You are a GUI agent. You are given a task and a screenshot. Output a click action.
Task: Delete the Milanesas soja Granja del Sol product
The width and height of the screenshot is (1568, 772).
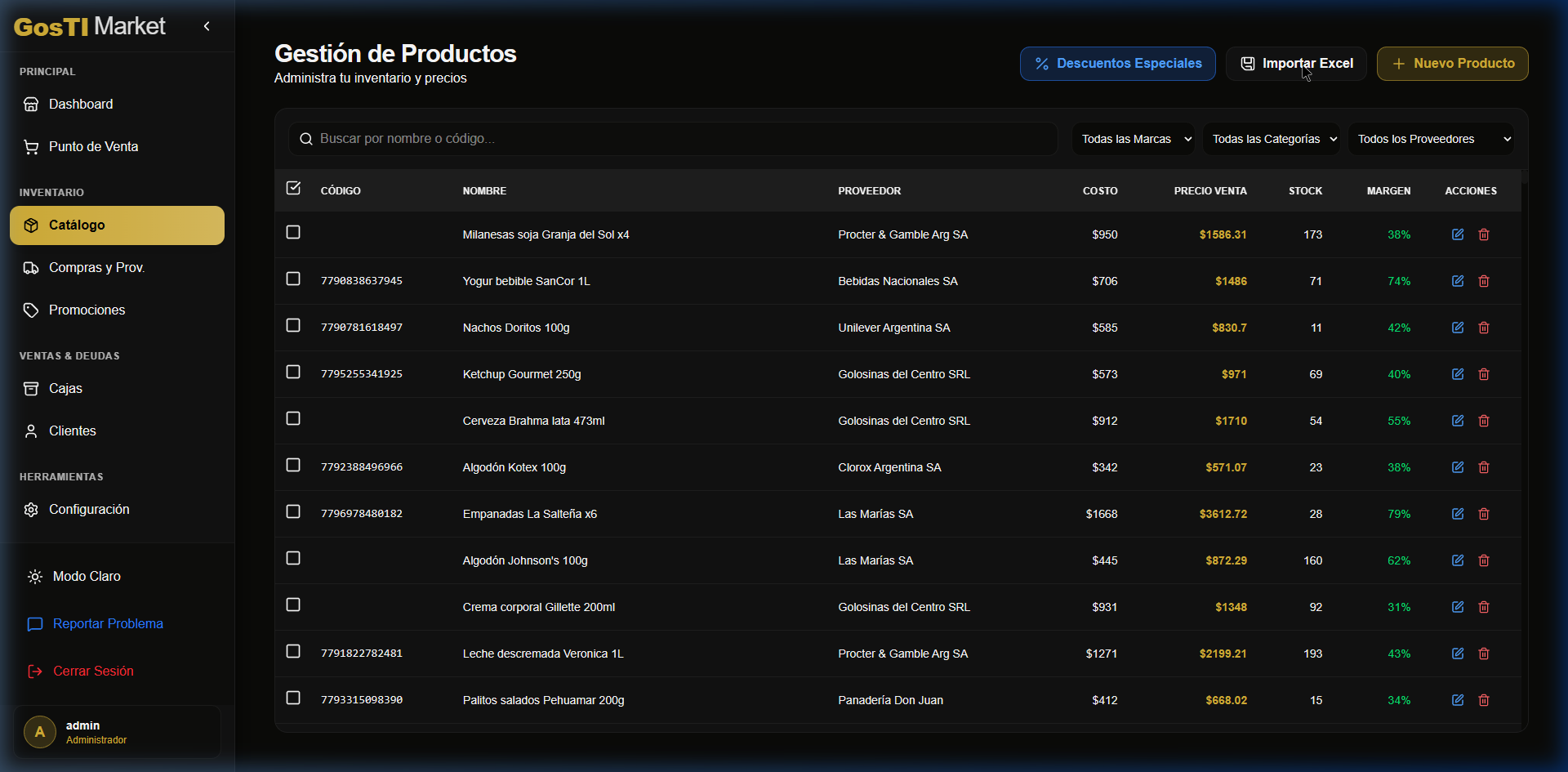(1484, 234)
